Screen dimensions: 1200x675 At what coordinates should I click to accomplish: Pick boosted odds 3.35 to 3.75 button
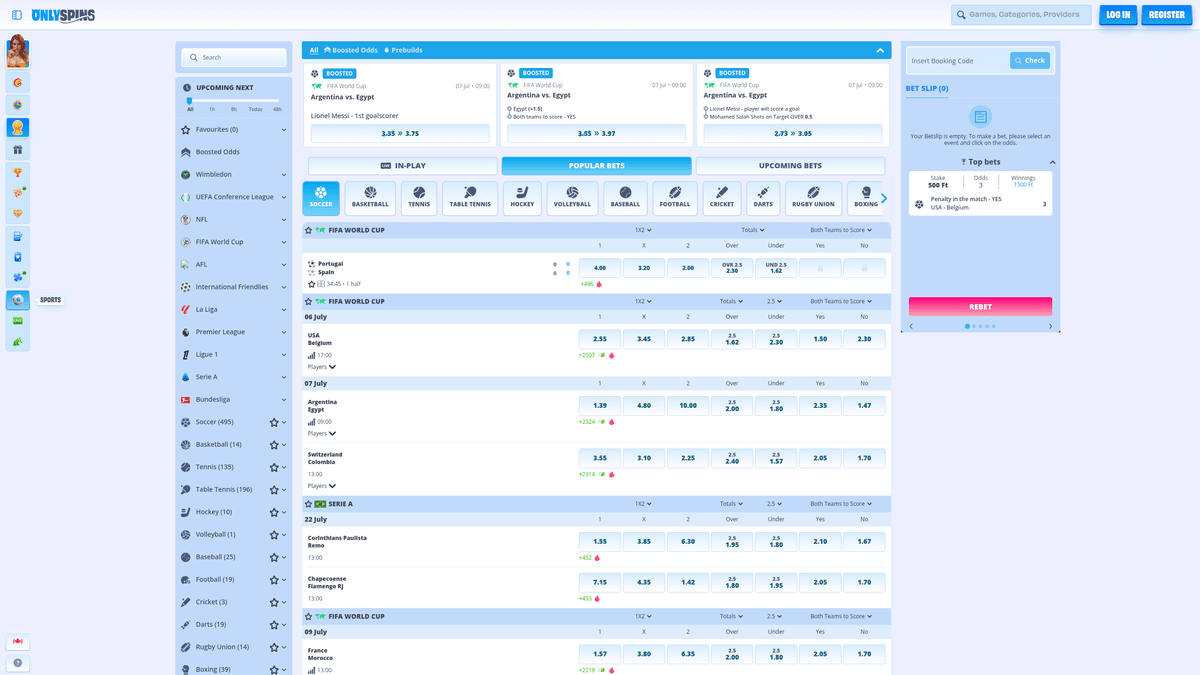tap(400, 133)
